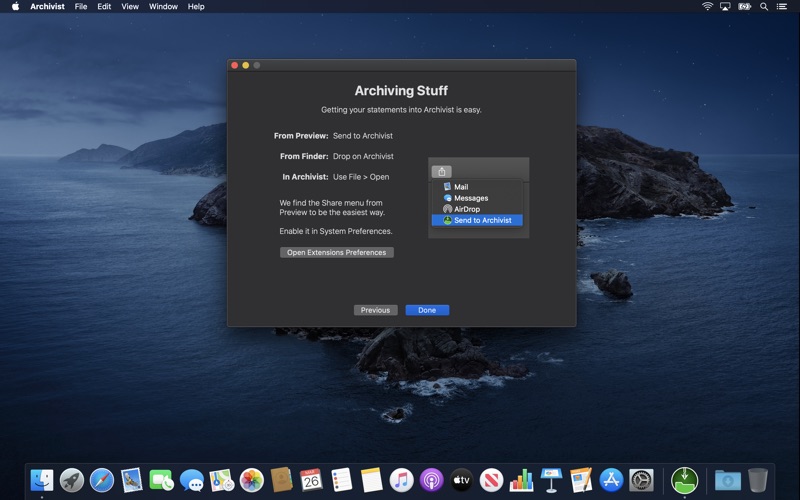Viewport: 800px width, 500px height.
Task: Open Notification Center list icon
Action: pos(782,6)
